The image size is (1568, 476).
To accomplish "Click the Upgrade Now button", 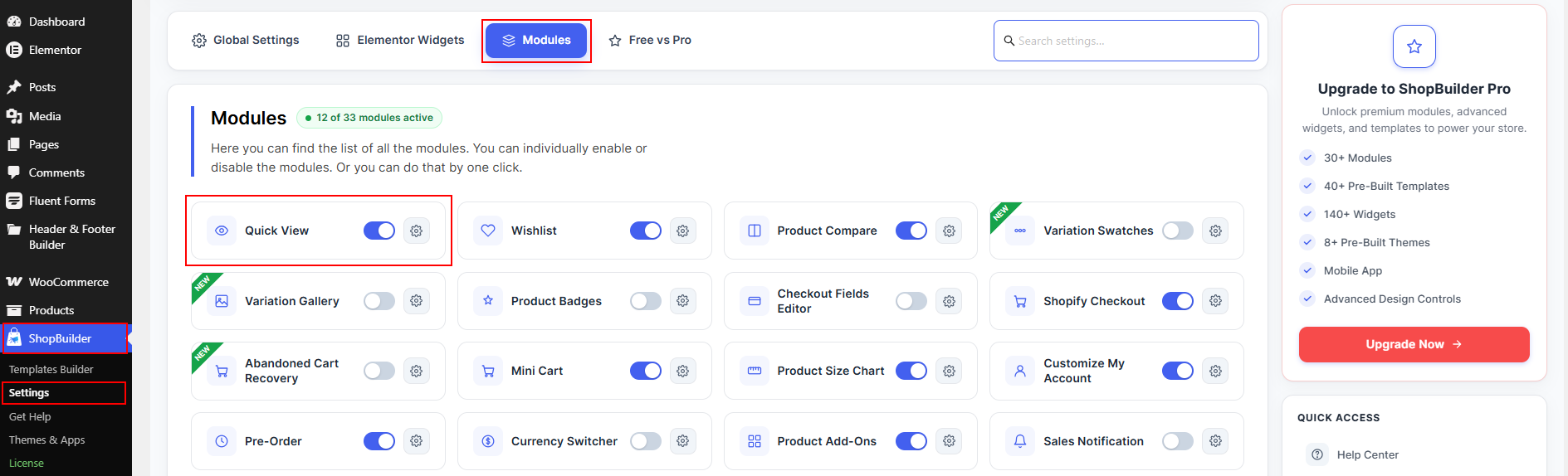I will coord(1414,344).
